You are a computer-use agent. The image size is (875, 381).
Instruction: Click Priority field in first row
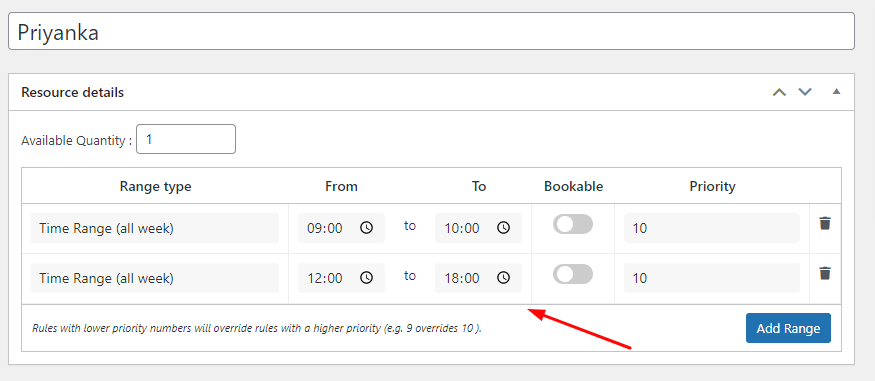pyautogui.click(x=711, y=228)
